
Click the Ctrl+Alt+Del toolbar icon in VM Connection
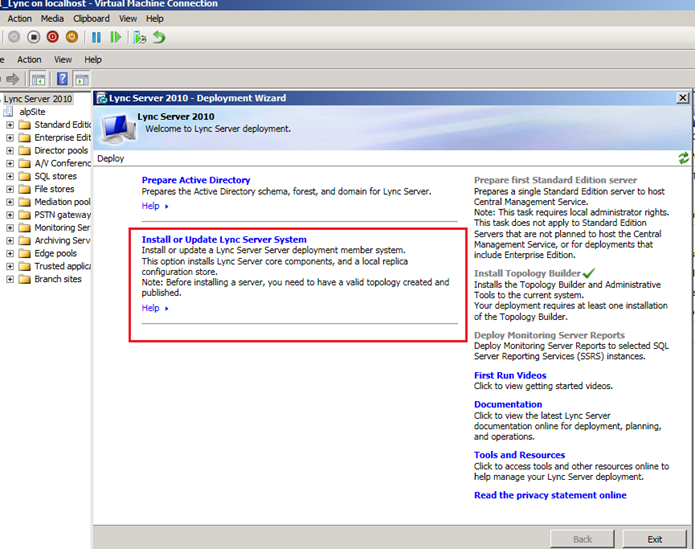tap(14, 37)
